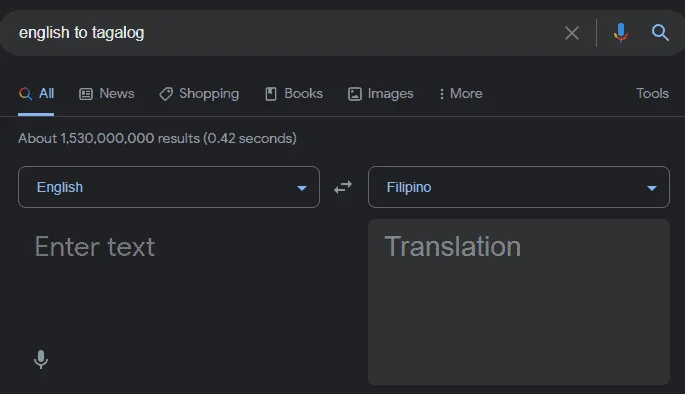Swap source and target languages
The height and width of the screenshot is (394, 685).
343,187
